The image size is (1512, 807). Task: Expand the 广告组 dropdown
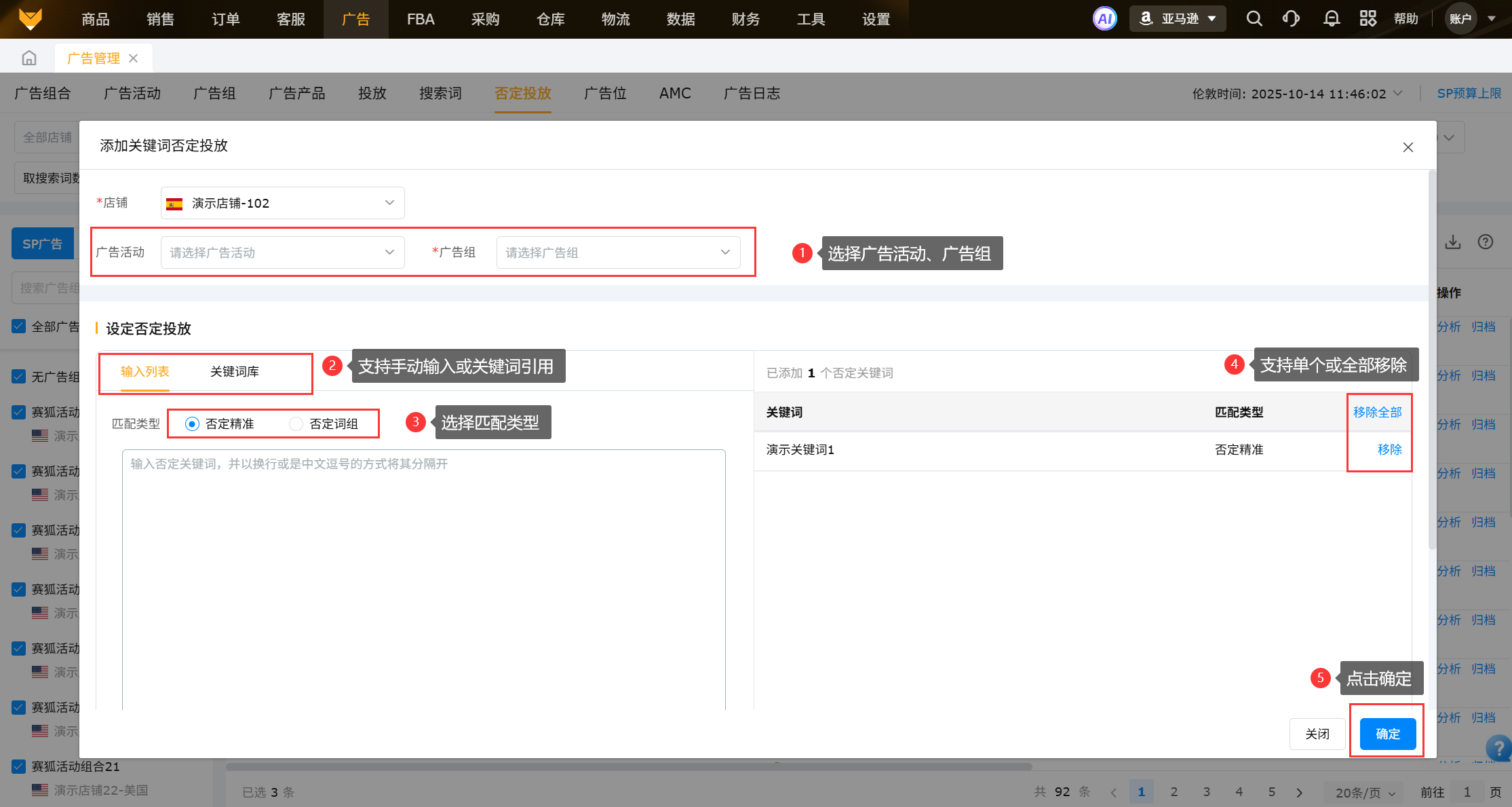618,252
